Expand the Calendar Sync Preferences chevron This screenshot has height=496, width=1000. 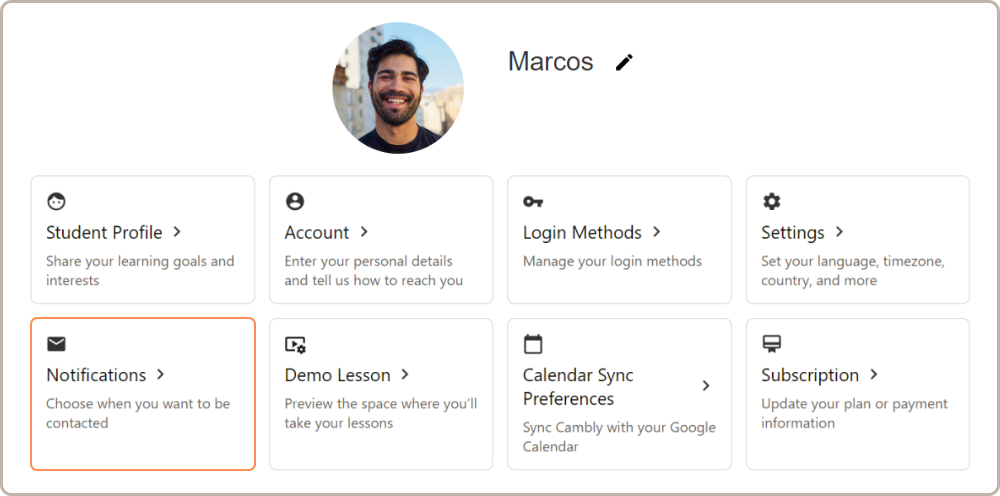click(706, 386)
